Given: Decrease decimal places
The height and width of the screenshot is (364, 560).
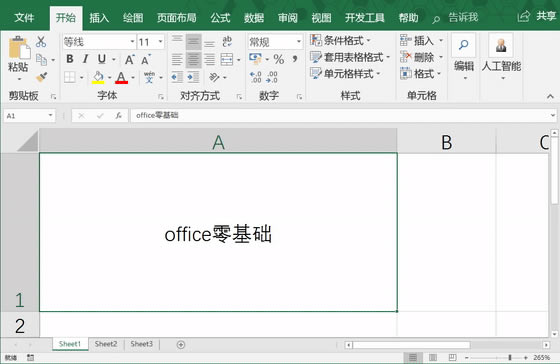Looking at the screenshot, I should point(272,77).
